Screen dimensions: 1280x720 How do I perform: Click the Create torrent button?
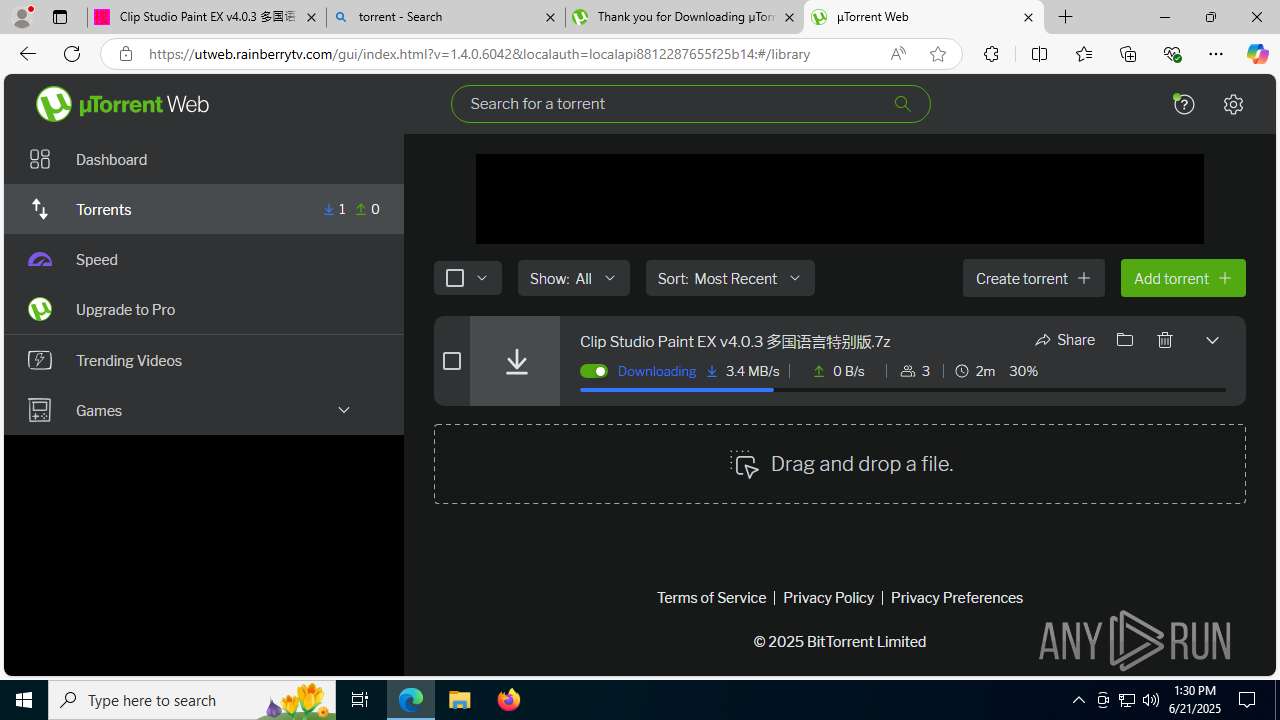click(1034, 278)
